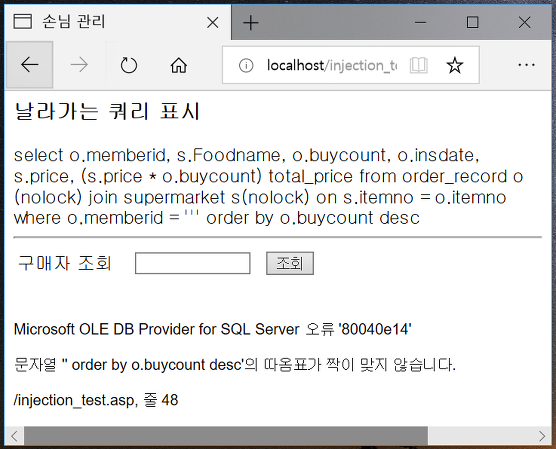This screenshot has height=449, width=556.
Task: Click the 따옴표가 짝이 맞지 않습니다 error message
Action: tap(234, 365)
